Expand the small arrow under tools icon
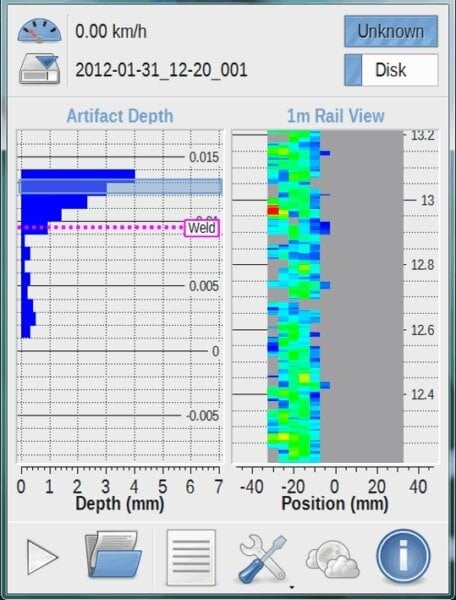 click(x=292, y=587)
